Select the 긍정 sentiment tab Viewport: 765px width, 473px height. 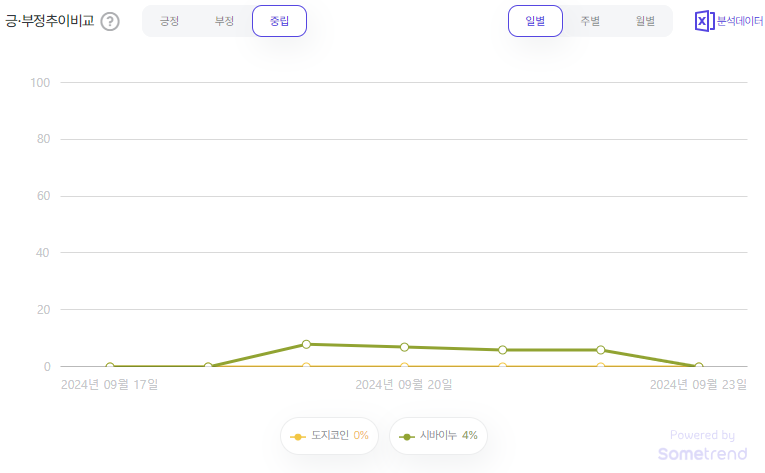[169, 21]
